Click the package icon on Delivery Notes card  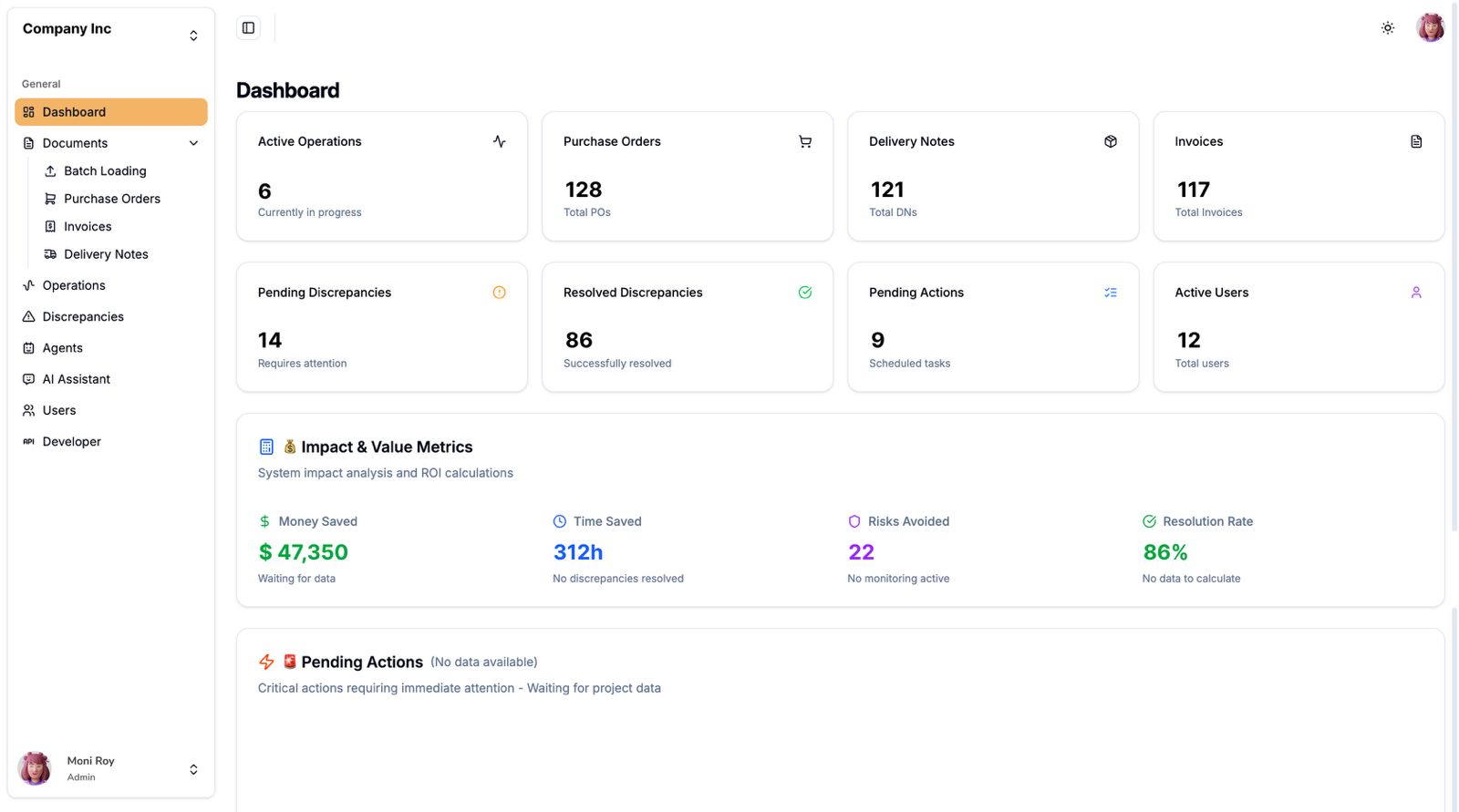tap(1110, 141)
